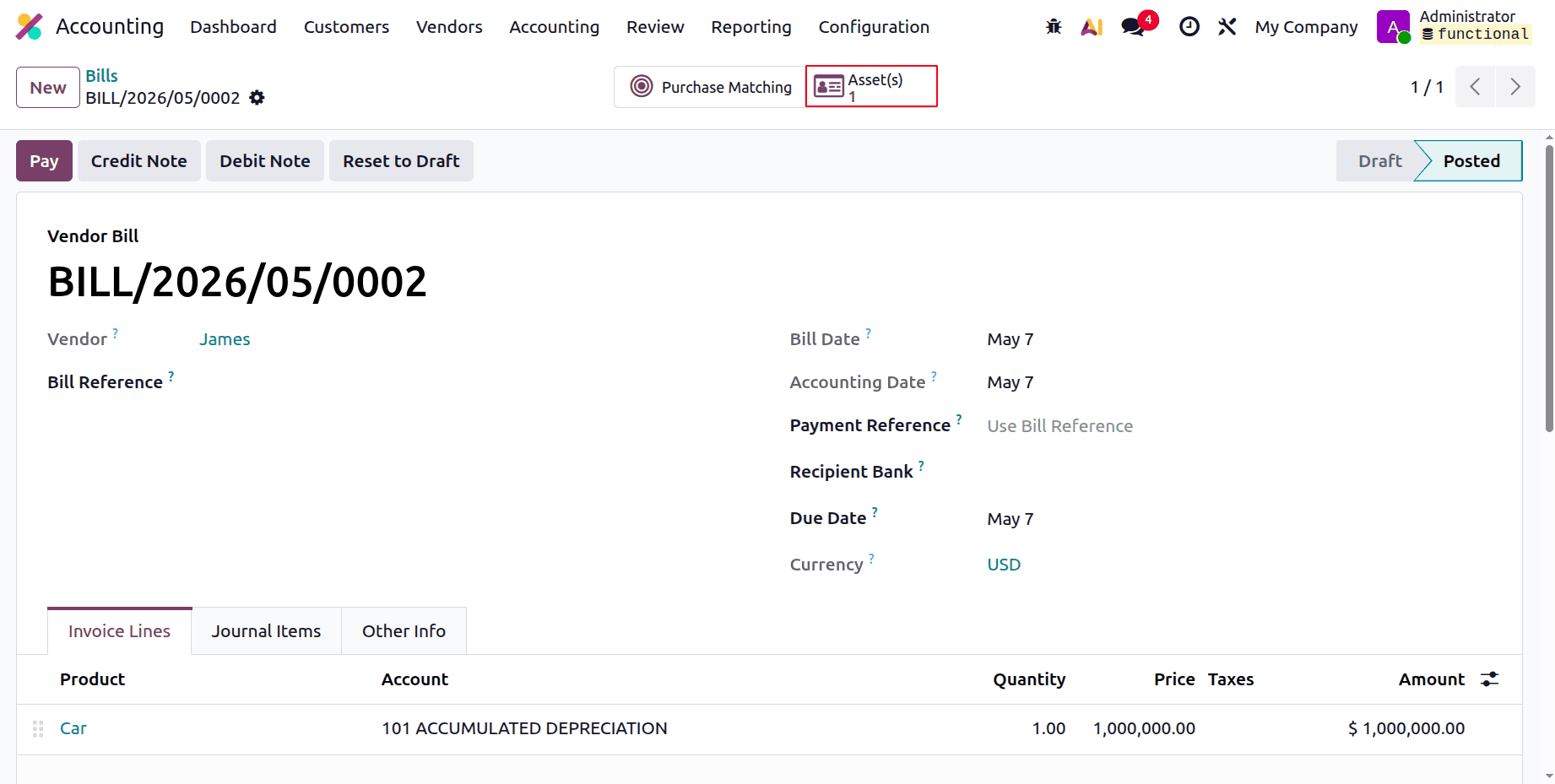
Task: Click the New button
Action: coord(48,88)
